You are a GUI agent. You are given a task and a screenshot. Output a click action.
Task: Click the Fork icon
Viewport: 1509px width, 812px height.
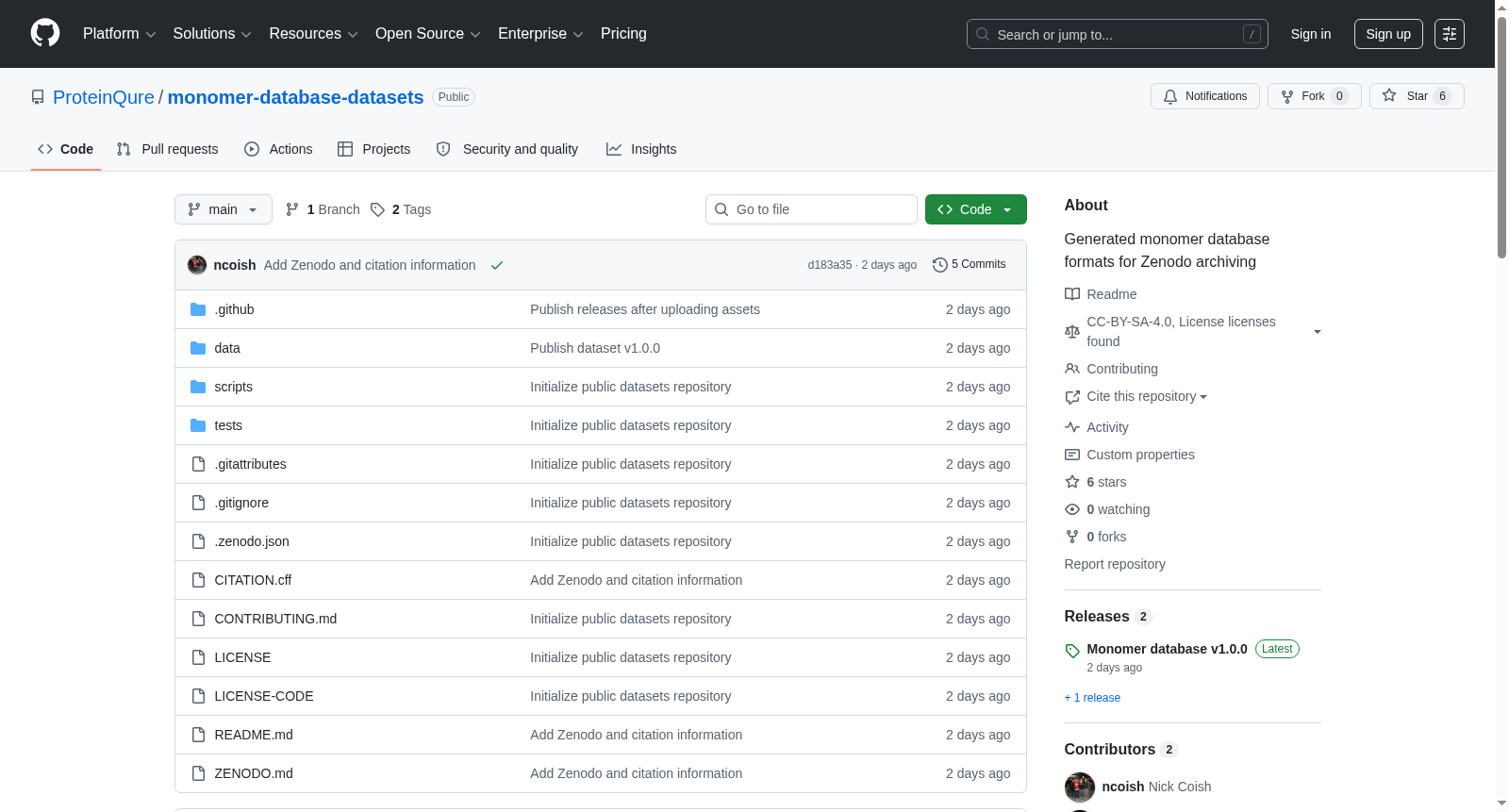[1287, 96]
